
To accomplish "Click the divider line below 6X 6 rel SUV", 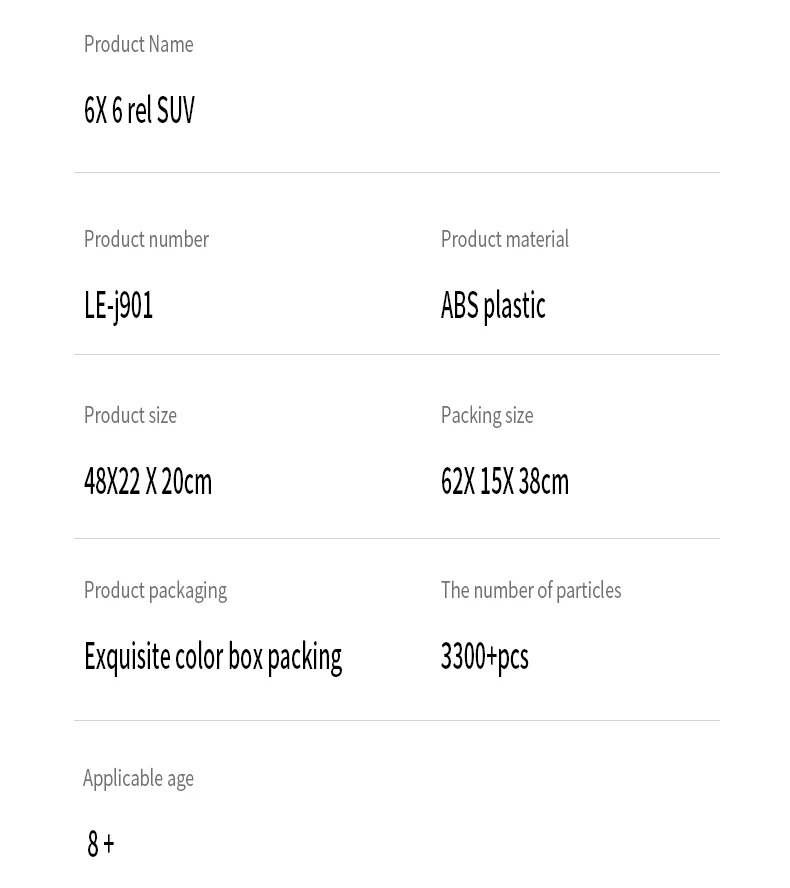I will (x=397, y=172).
